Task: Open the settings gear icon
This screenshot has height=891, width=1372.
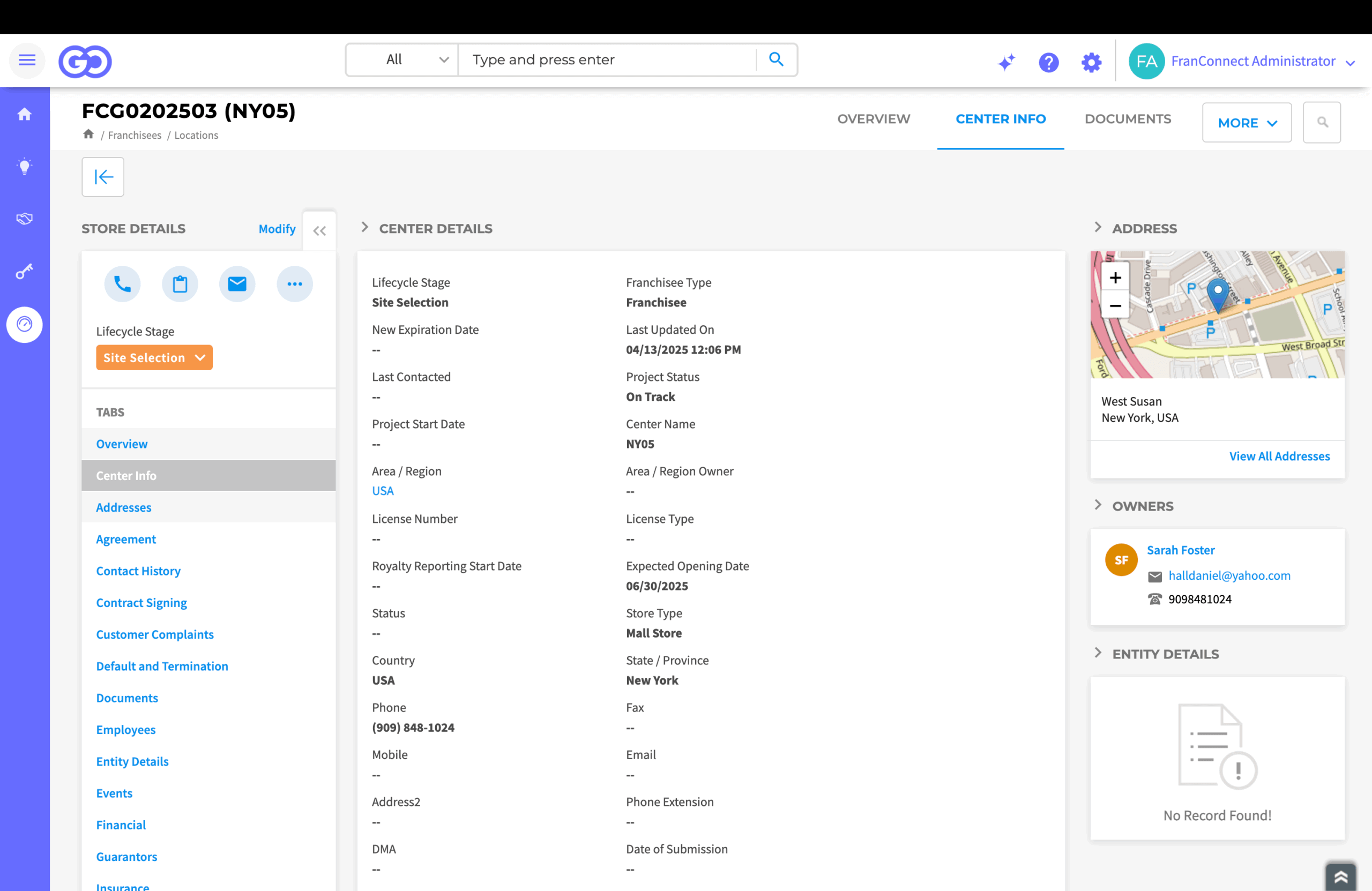Action: coord(1091,61)
